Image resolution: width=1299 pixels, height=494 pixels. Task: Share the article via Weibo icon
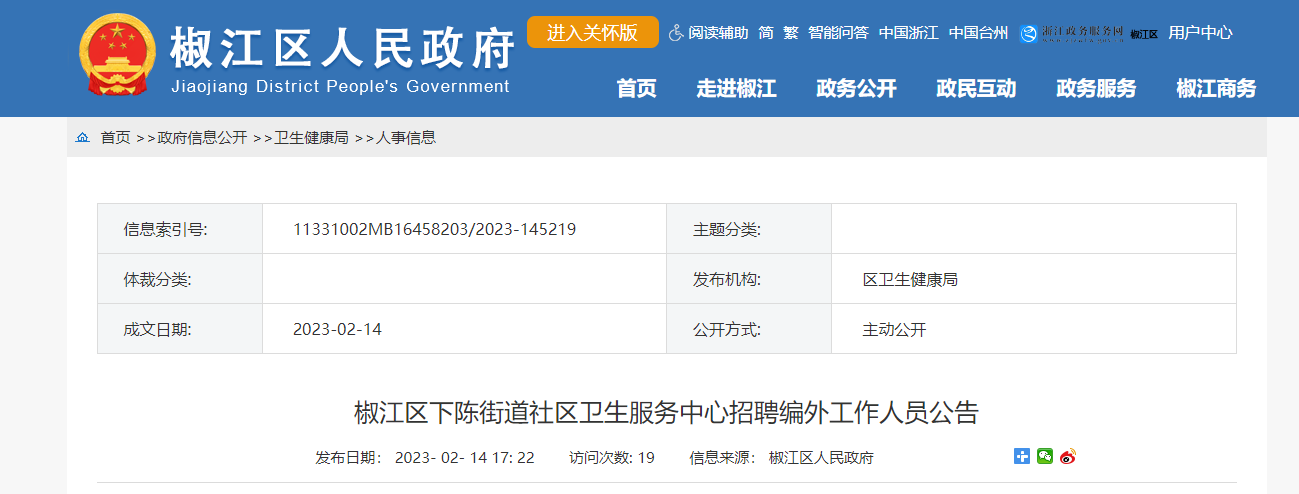1067,457
